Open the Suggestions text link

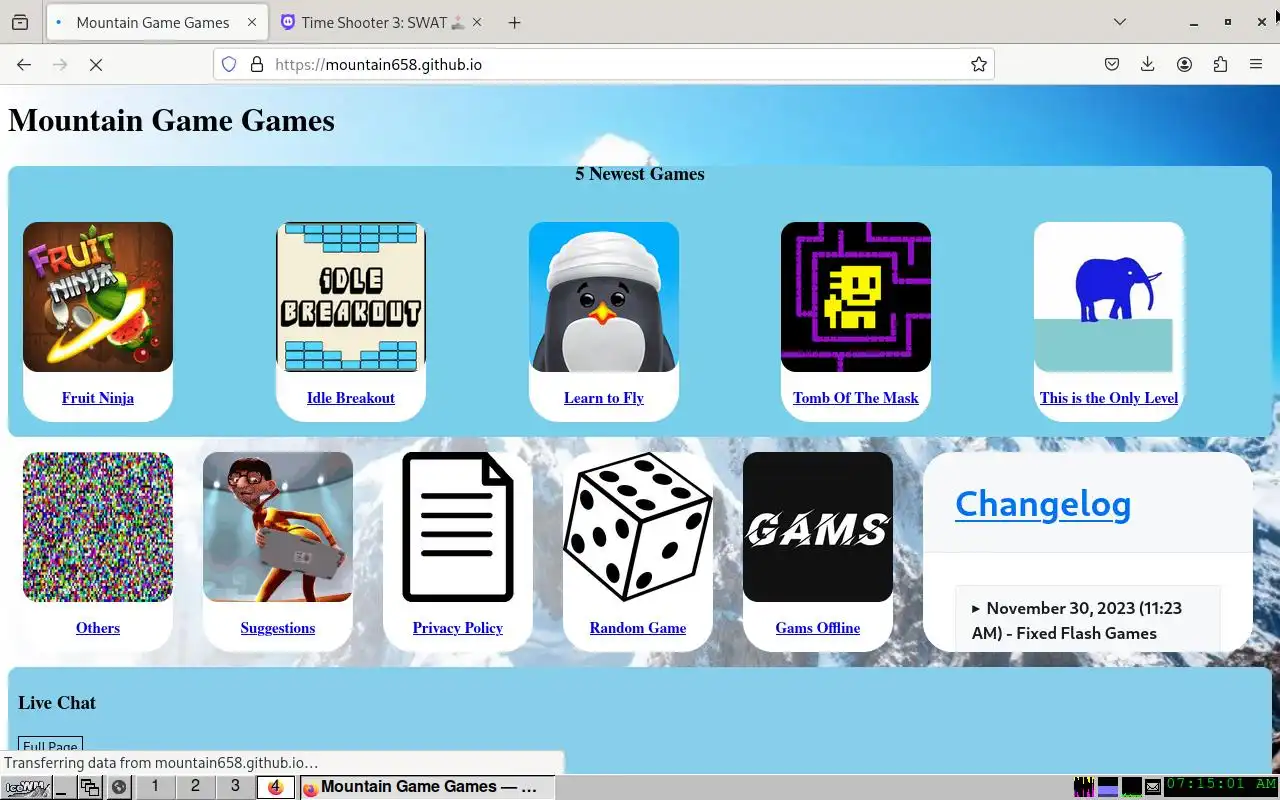tap(278, 628)
